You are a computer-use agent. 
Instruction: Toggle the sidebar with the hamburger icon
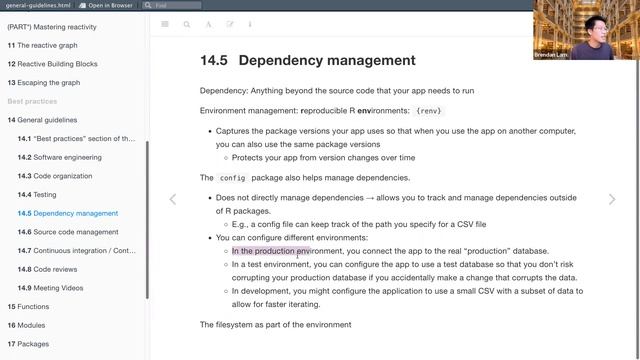tap(165, 24)
